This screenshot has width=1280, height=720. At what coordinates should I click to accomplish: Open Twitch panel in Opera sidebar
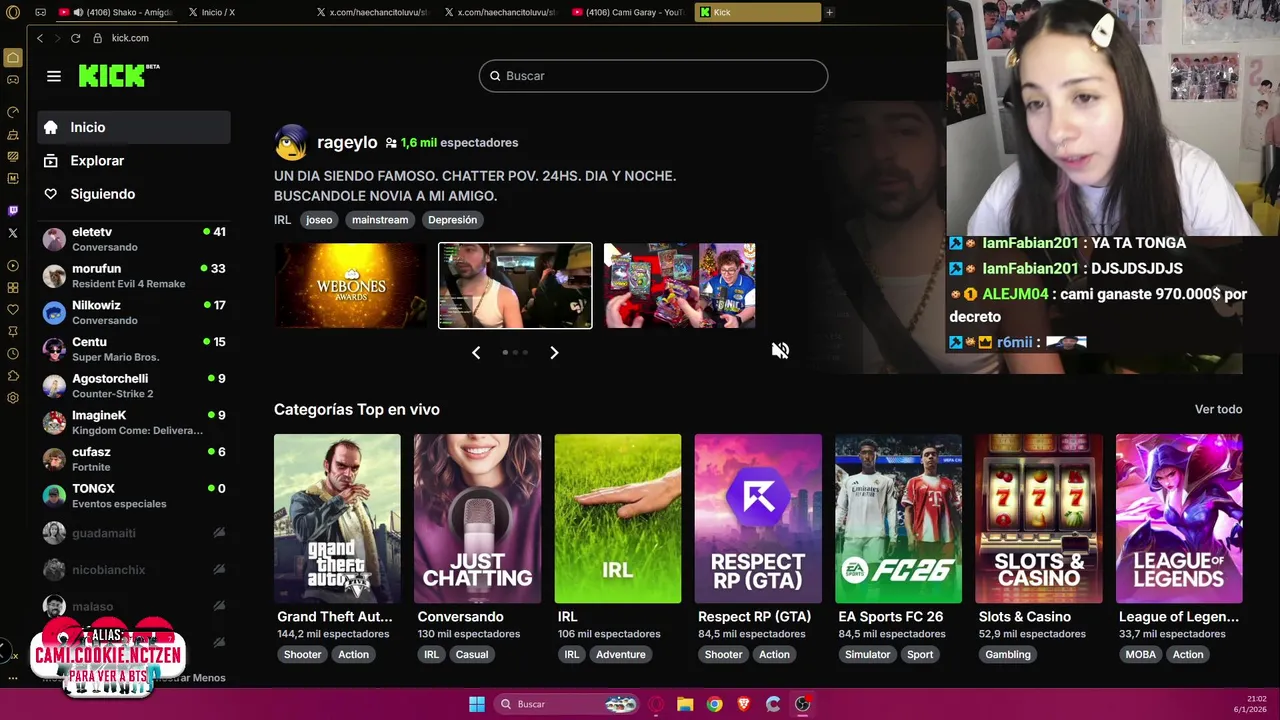click(13, 211)
